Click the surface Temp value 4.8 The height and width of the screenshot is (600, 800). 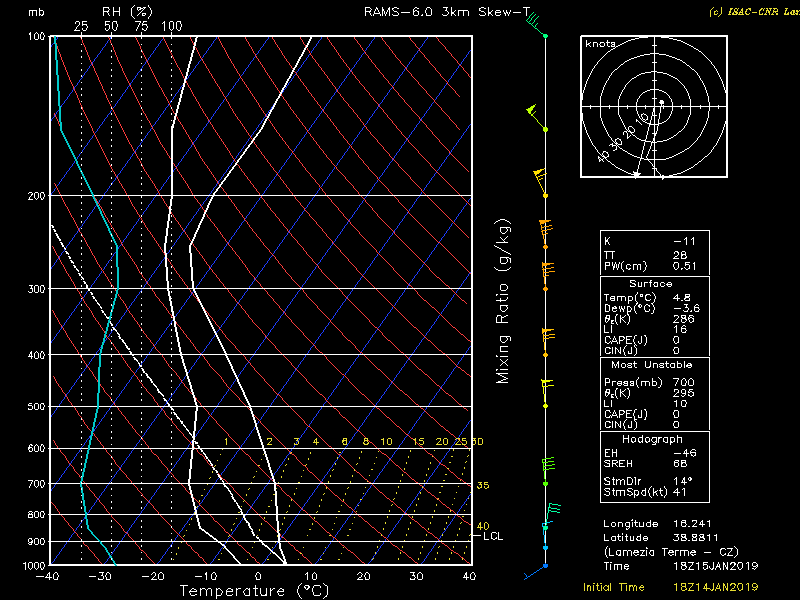point(682,298)
